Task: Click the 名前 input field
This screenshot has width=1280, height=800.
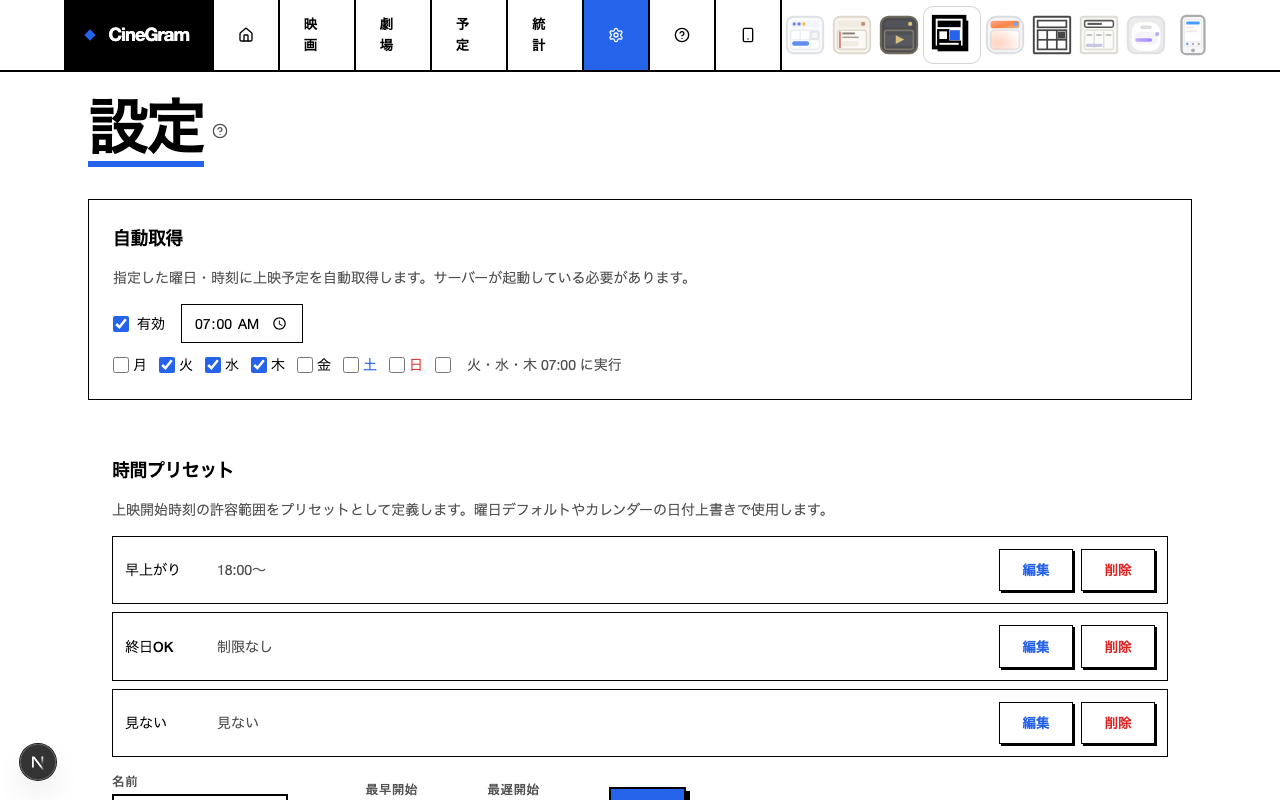Action: [x=199, y=797]
